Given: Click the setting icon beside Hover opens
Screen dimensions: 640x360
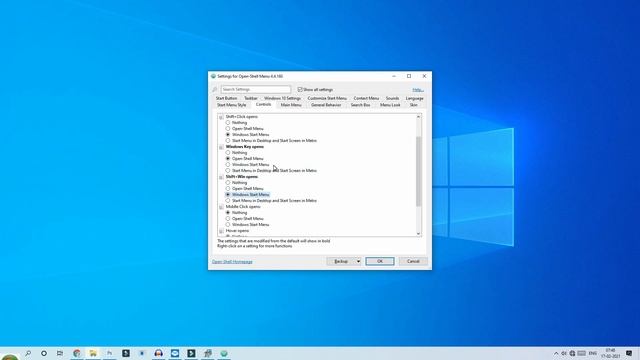Looking at the screenshot, I should coord(221,231).
